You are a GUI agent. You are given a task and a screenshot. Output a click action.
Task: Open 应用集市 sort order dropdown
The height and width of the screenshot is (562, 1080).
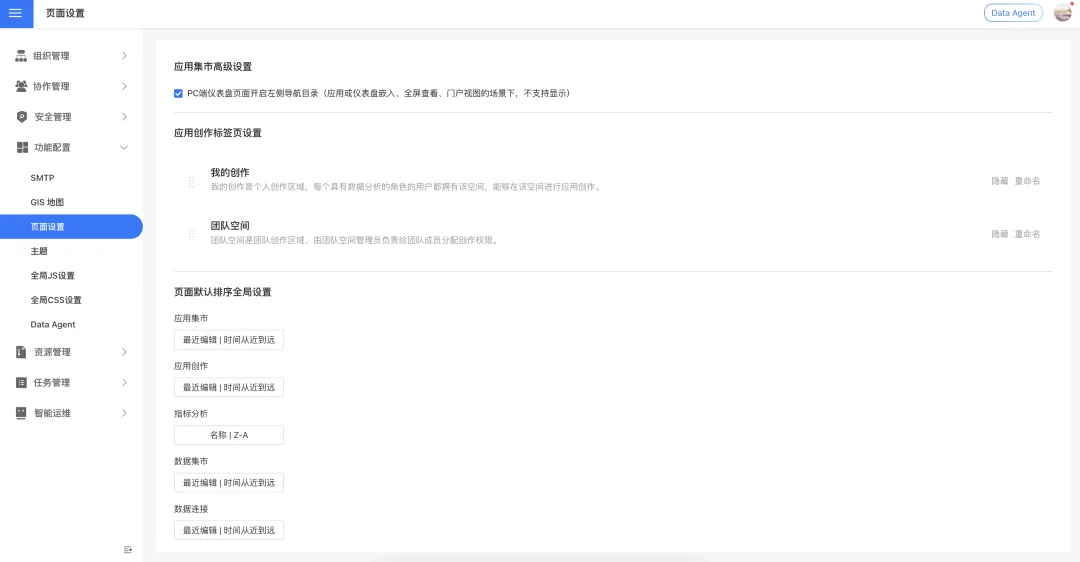(x=229, y=340)
